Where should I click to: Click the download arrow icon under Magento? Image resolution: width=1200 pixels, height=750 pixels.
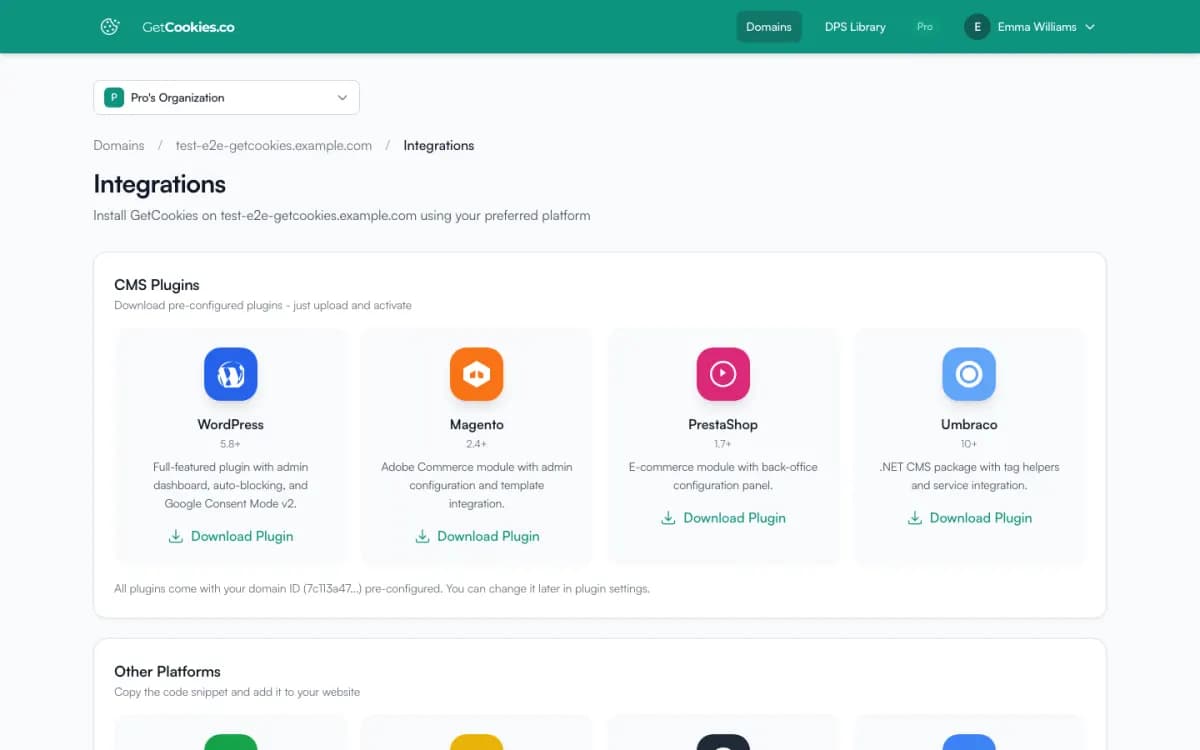coord(422,536)
